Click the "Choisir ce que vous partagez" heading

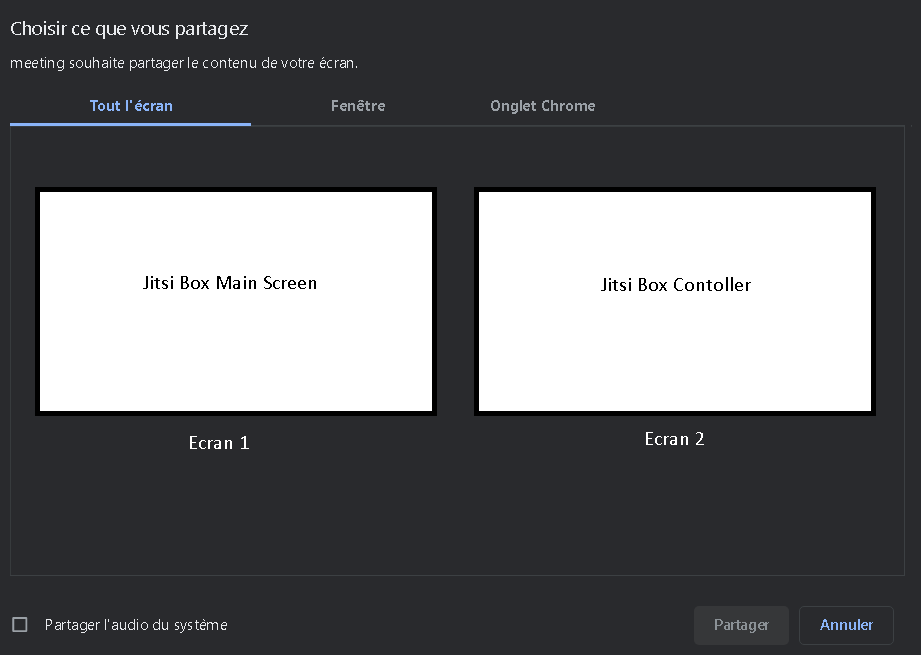coord(129,29)
